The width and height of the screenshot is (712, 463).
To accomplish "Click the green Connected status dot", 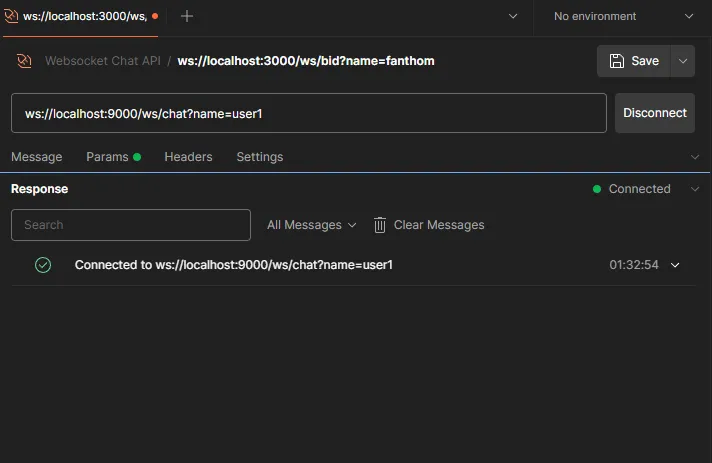I will point(597,189).
